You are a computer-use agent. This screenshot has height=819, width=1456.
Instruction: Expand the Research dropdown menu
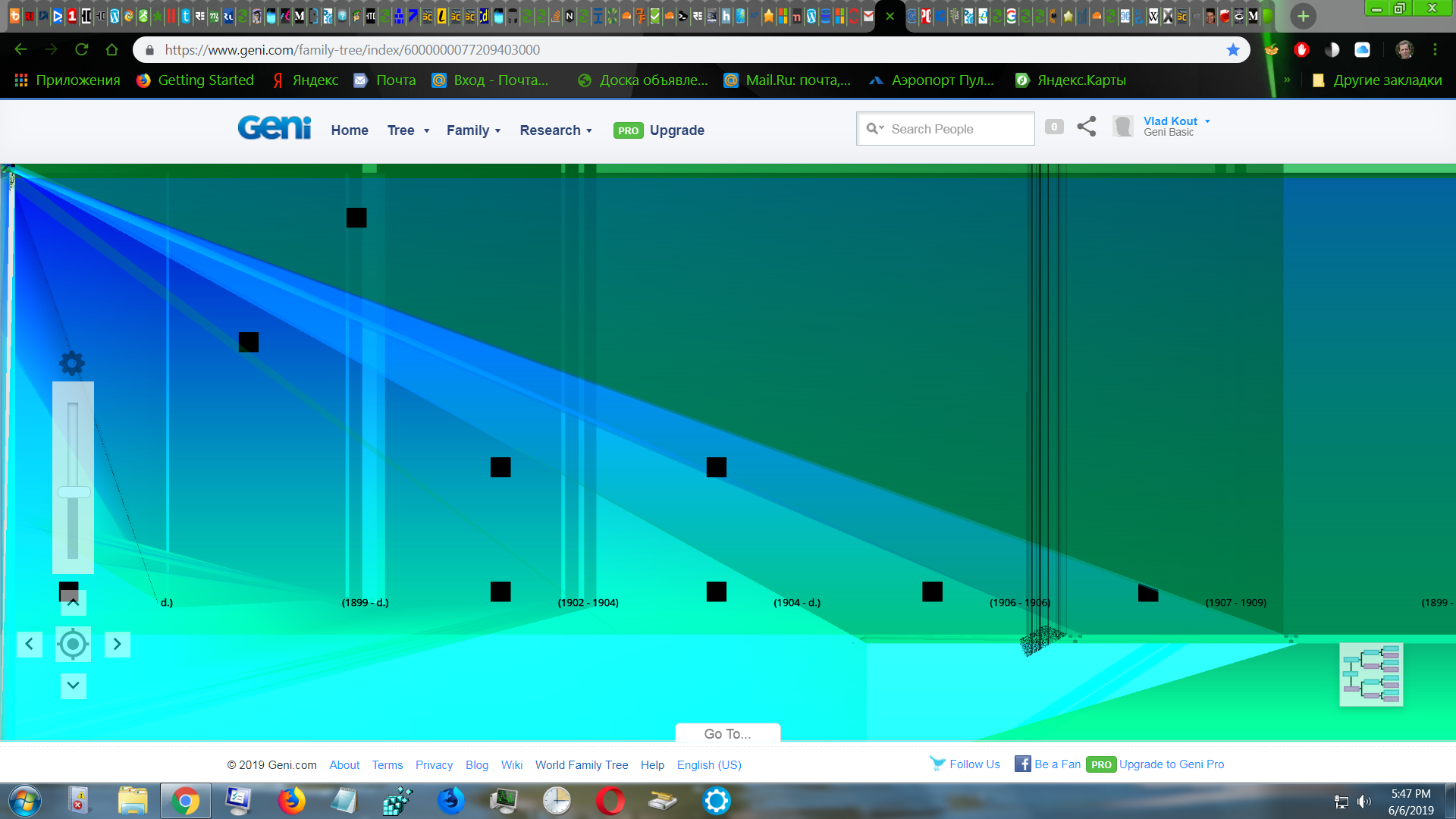pos(555,130)
